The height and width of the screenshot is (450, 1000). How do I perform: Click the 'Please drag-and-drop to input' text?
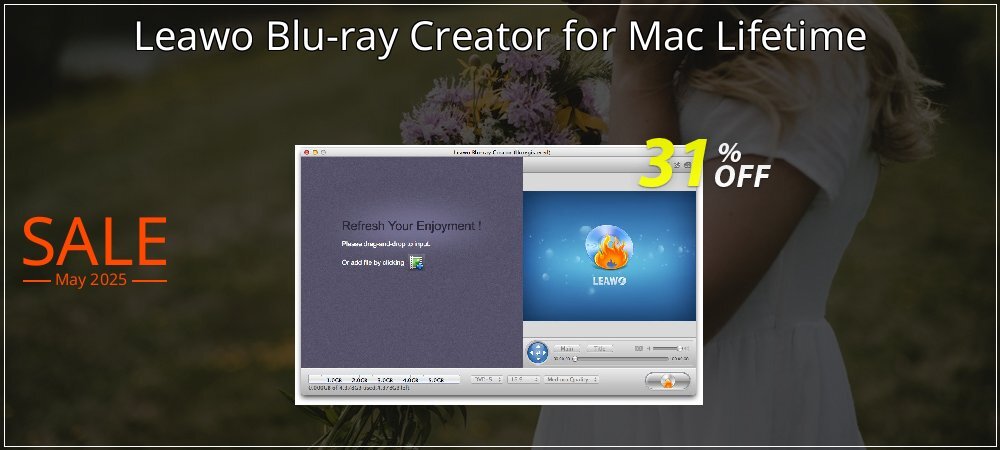(x=386, y=243)
